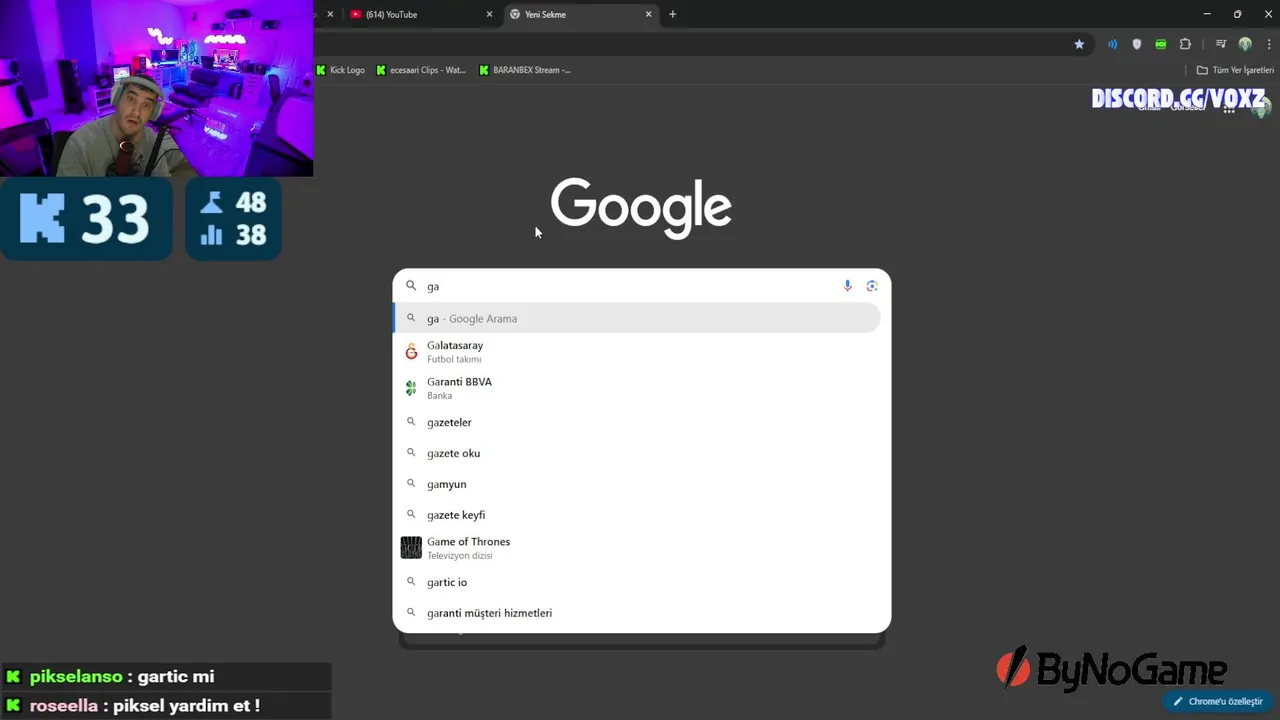Image resolution: width=1280 pixels, height=720 pixels.
Task: Minimize the Chrome window
Action: pos(1207,14)
